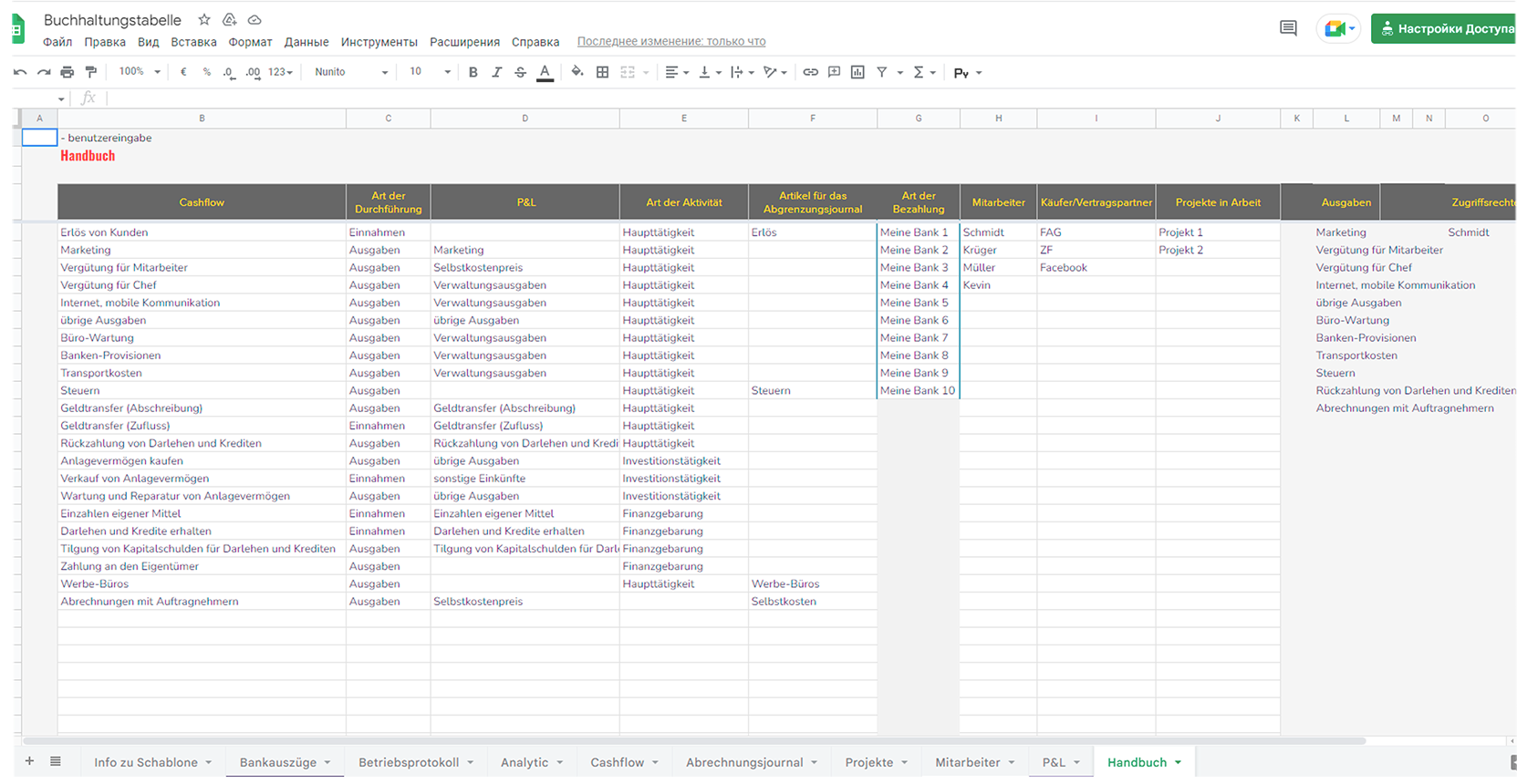Format cells as euro currency
This screenshot has width=1517, height=784.
point(183,72)
